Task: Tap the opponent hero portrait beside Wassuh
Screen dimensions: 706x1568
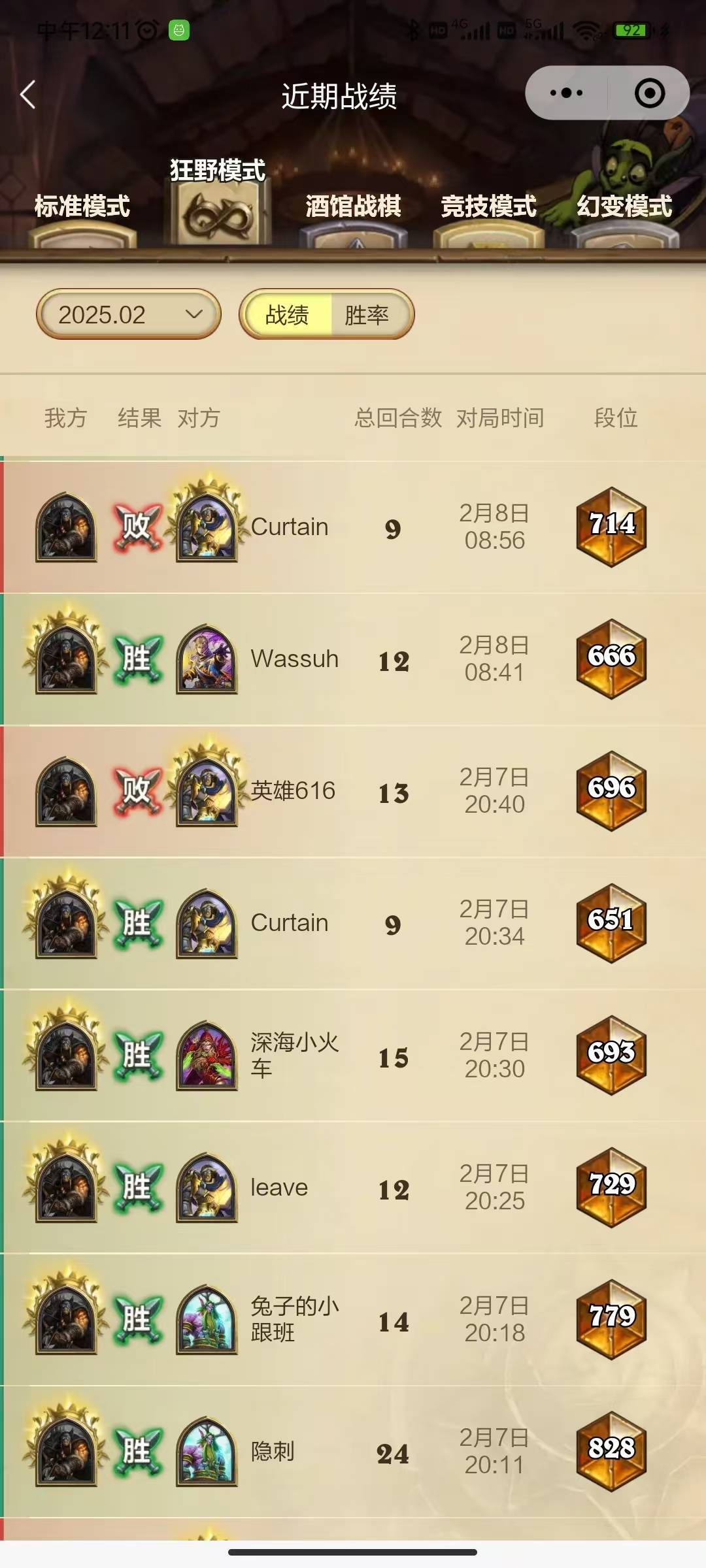Action: point(207,659)
